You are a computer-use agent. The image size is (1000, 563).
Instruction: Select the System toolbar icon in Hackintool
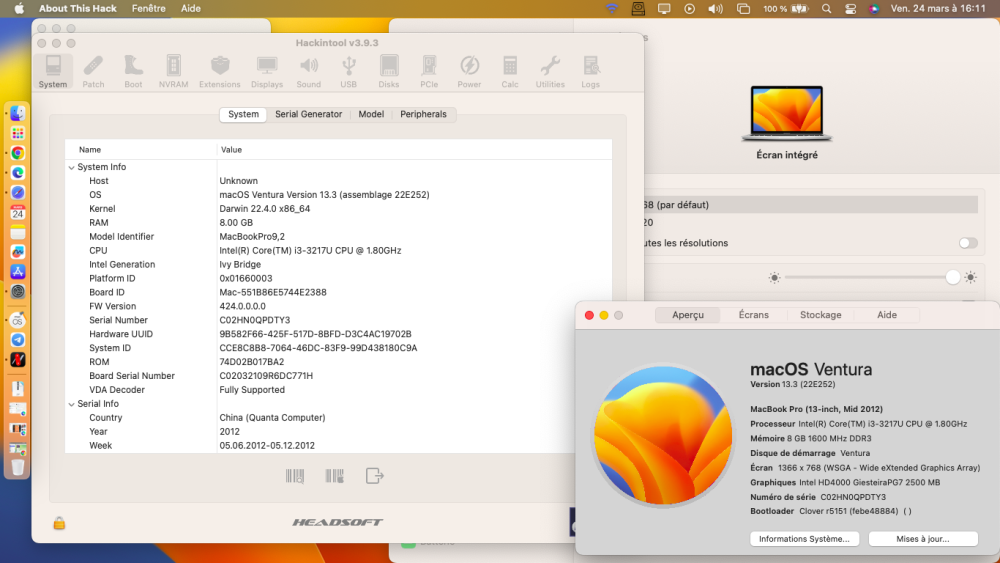pos(53,71)
